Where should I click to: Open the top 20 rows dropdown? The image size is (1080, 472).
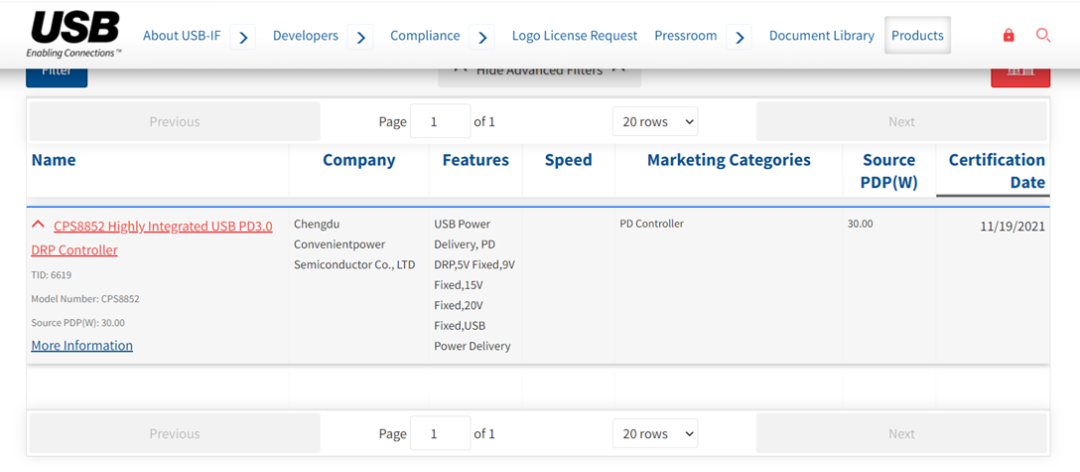[655, 121]
